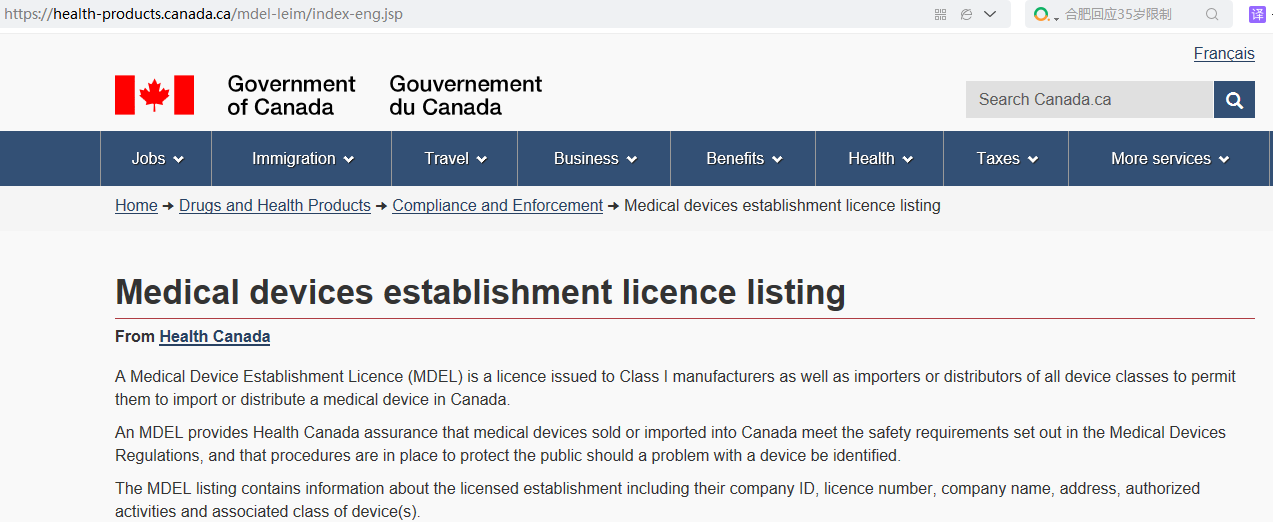Viewport: 1273px width, 522px height.
Task: Select the Health menu item
Action: tap(880, 159)
